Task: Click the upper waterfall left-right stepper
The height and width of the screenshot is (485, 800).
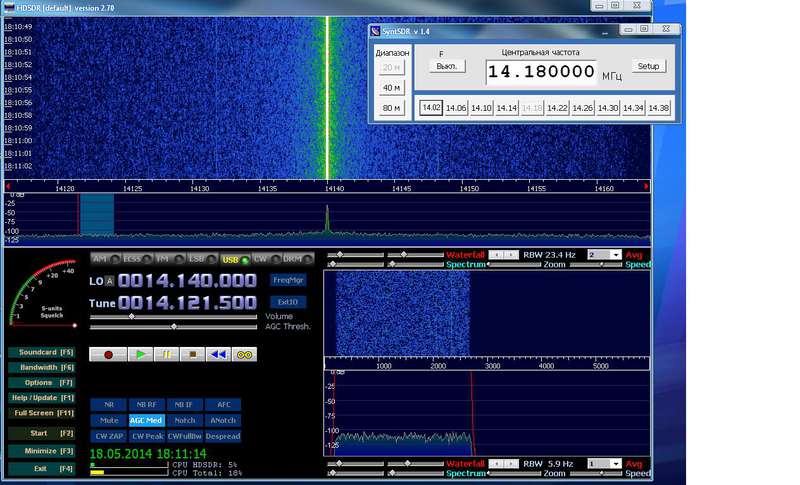Action: (504, 254)
